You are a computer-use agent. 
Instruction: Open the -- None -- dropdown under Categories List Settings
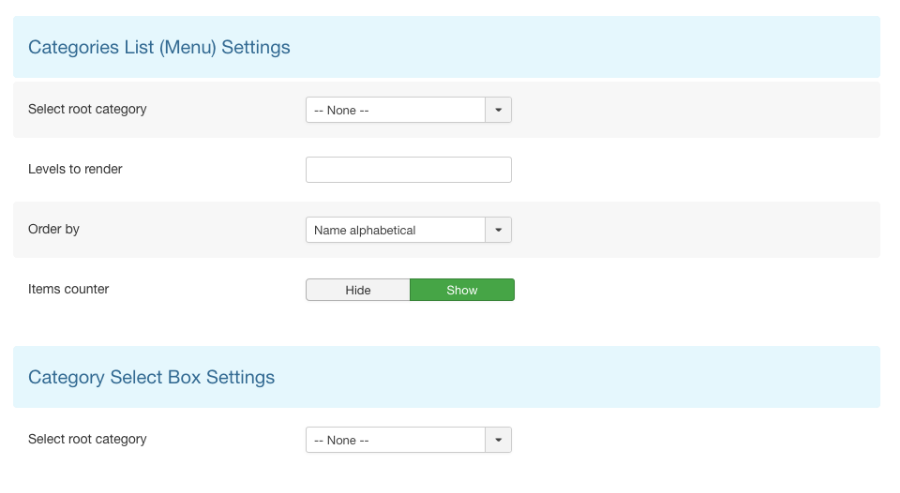pyautogui.click(x=409, y=110)
